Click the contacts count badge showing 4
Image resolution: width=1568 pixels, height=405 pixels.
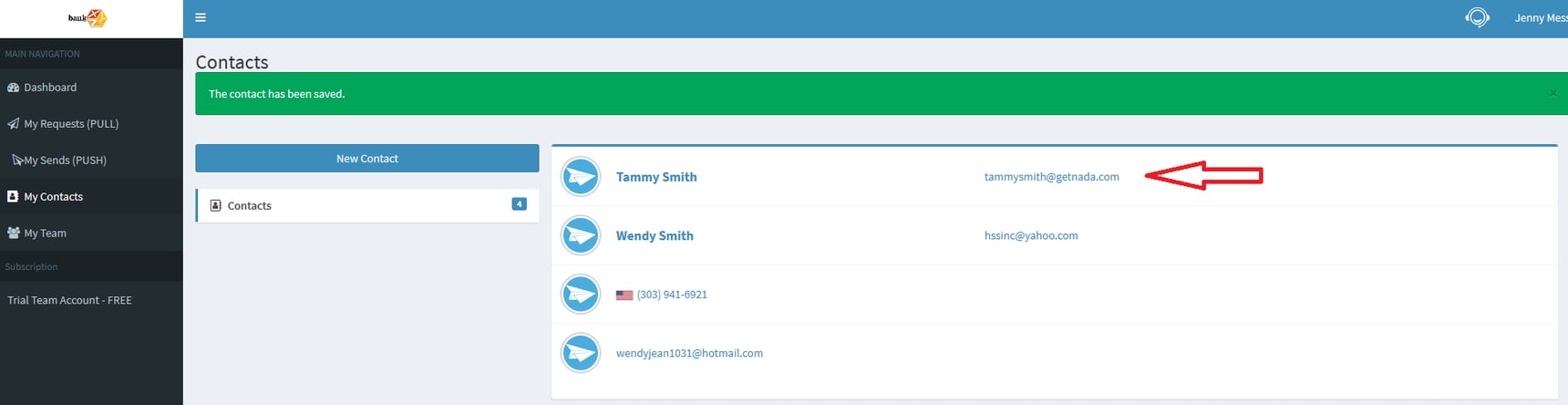(519, 204)
